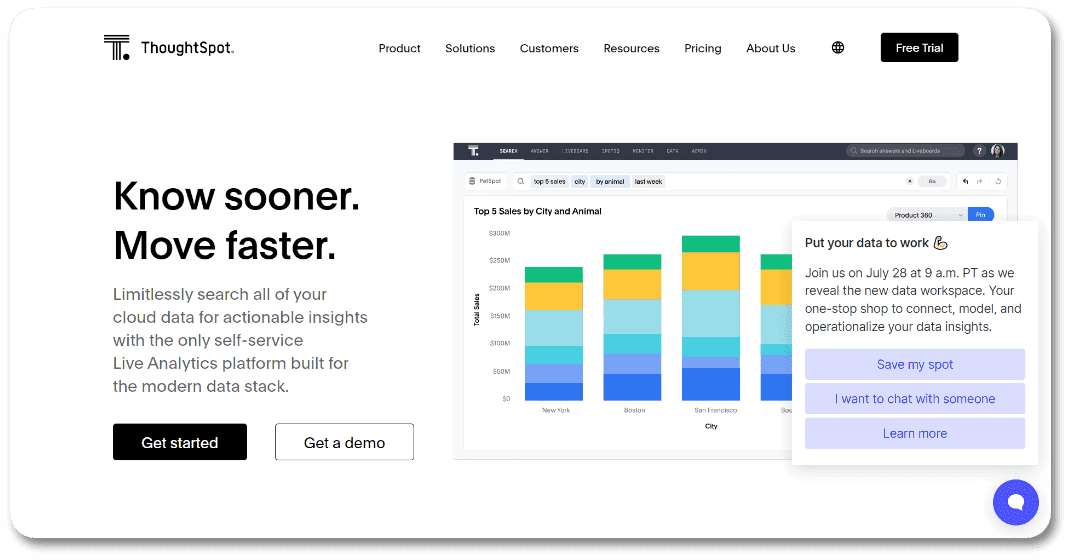
Task: Click the green segment of the San Francisco bar
Action: pos(710,244)
